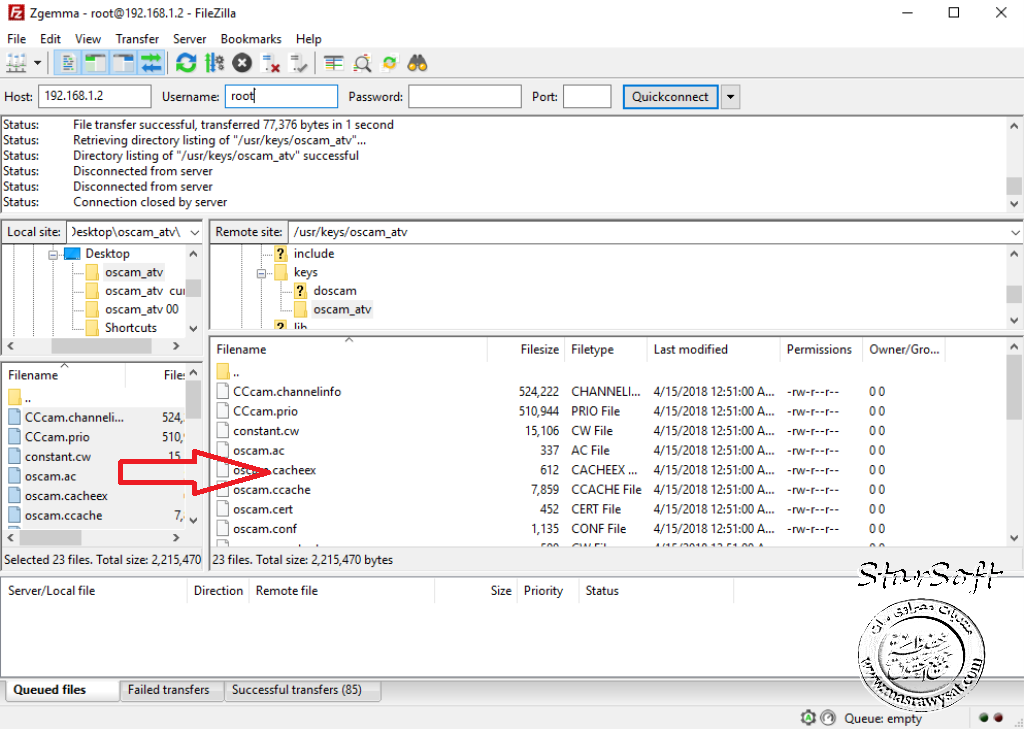Click the colored-rows table toolbar icon
The height and width of the screenshot is (729, 1024).
[334, 63]
